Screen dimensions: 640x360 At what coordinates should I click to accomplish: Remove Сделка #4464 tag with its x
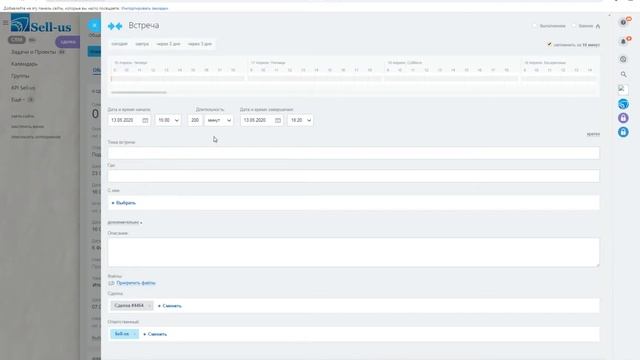coord(149,306)
